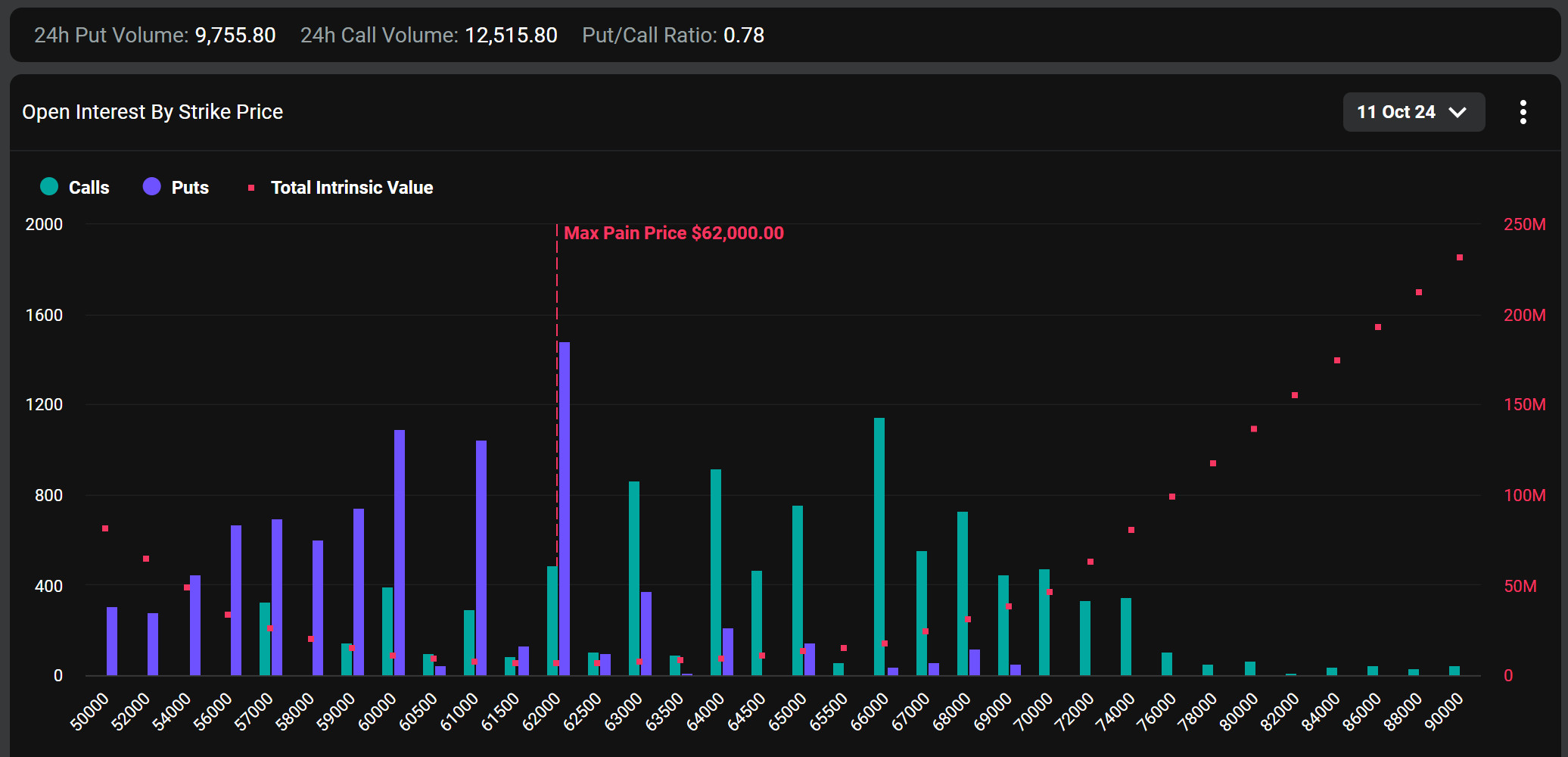Select the 90000 strike axis label
Viewport: 1568px width, 757px height.
[1444, 712]
